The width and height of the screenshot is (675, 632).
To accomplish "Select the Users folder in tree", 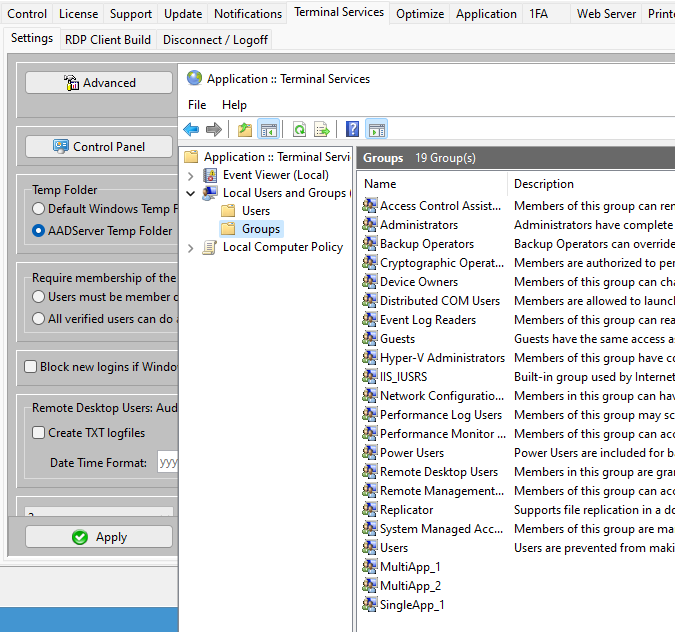I will (x=256, y=211).
